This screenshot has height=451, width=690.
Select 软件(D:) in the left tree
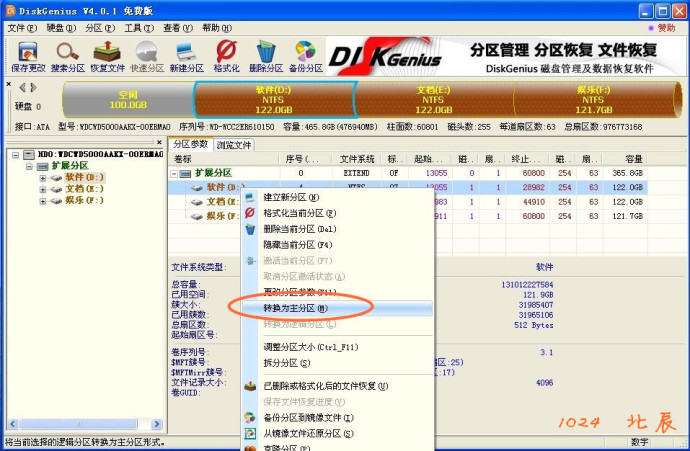84,177
